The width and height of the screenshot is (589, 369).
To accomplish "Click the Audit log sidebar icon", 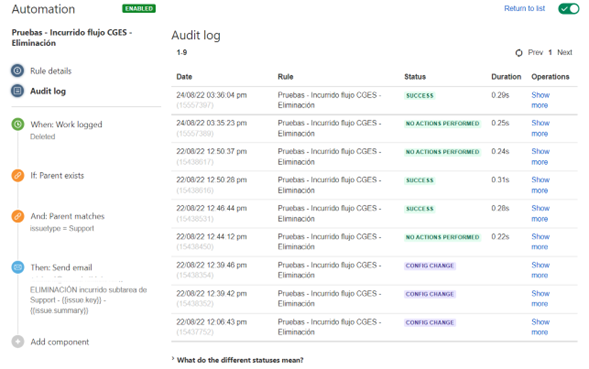I will click(x=17, y=91).
